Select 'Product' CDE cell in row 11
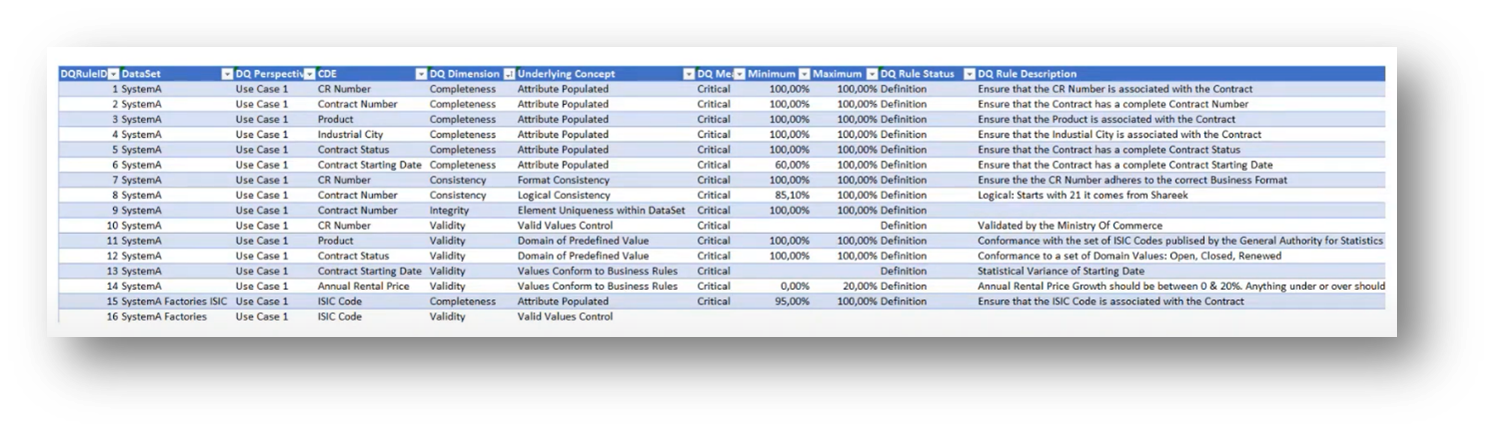 click(336, 240)
